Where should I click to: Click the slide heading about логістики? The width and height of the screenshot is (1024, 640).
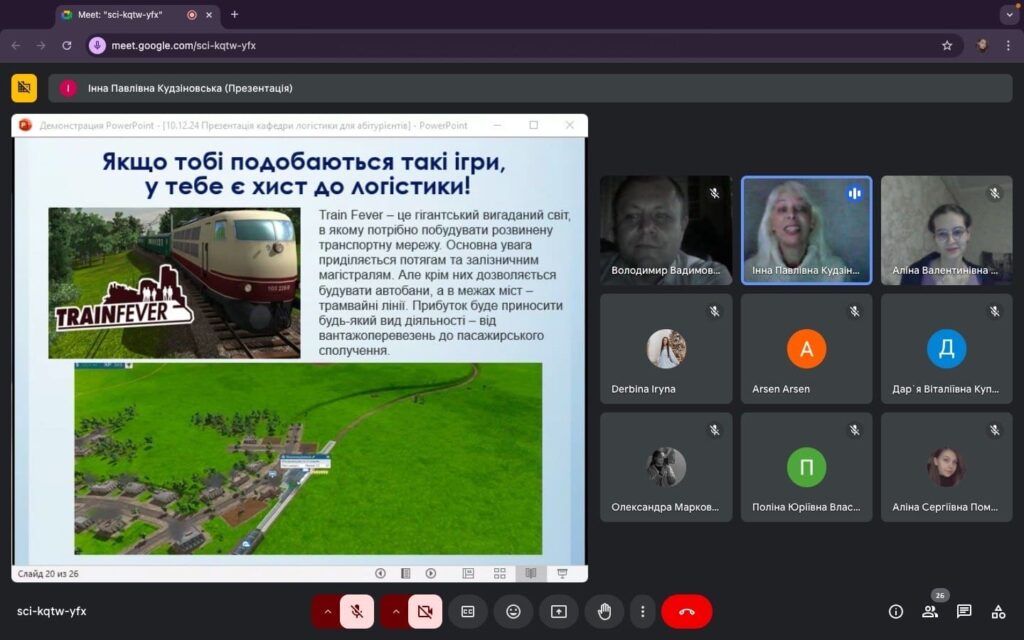tap(304, 174)
